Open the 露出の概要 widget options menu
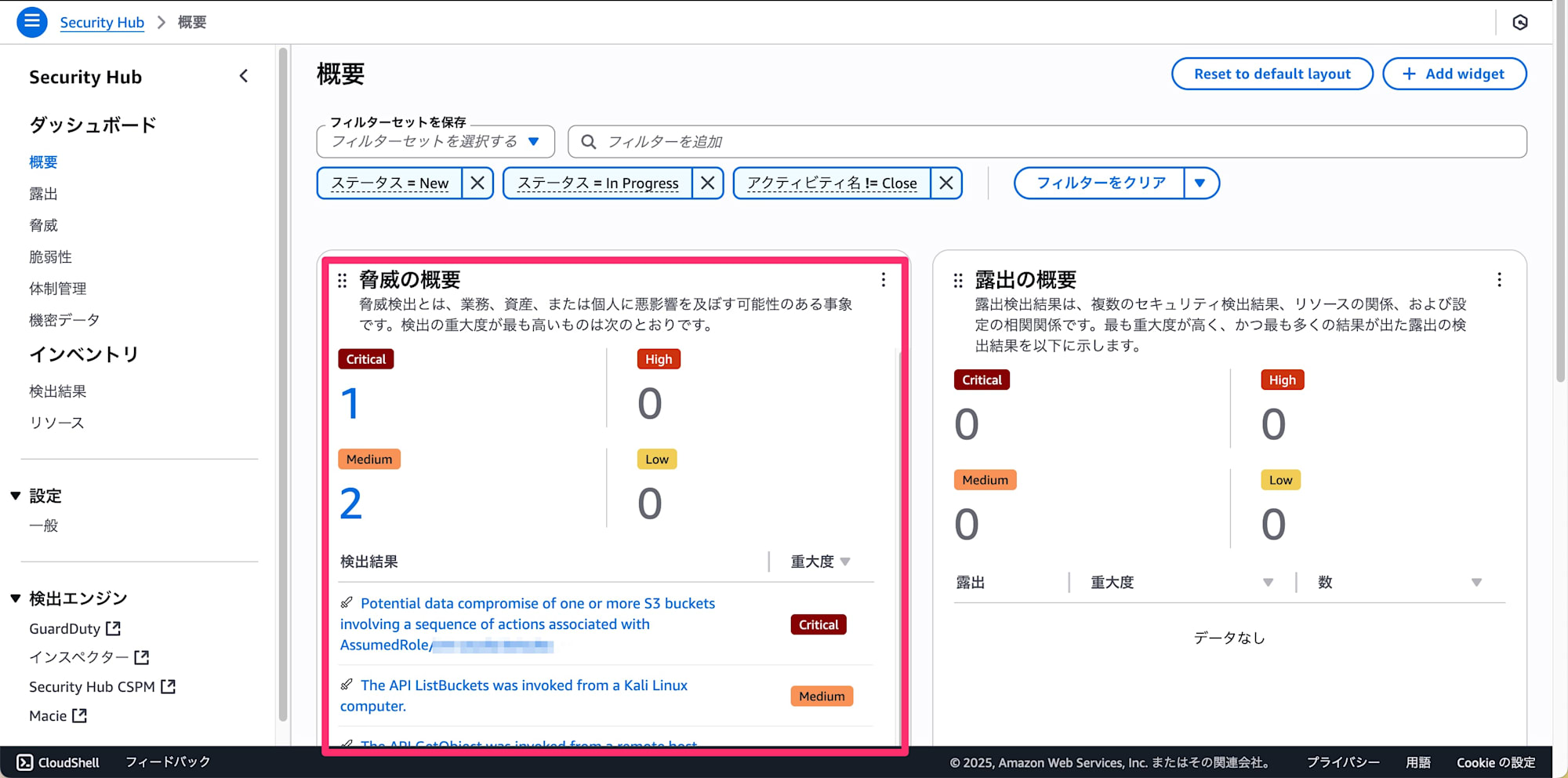The height and width of the screenshot is (778, 1568). (x=1499, y=280)
